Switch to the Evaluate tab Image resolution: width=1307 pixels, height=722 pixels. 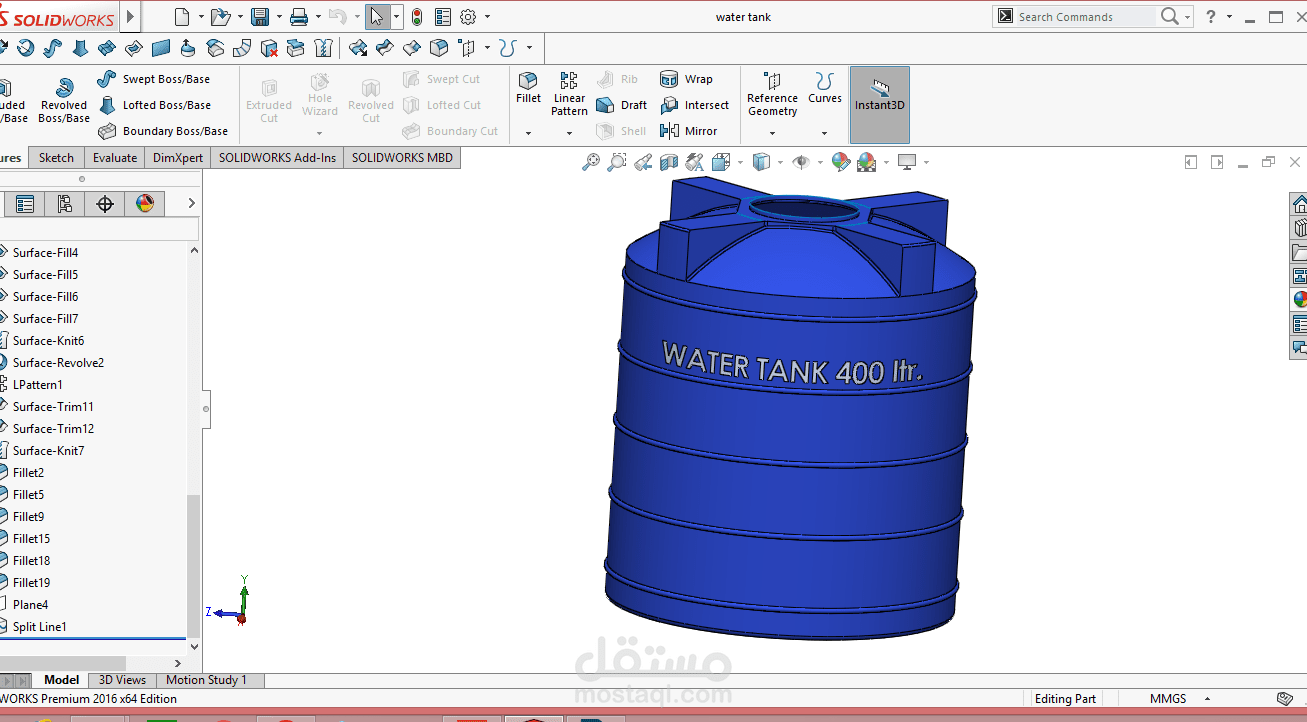(115, 158)
